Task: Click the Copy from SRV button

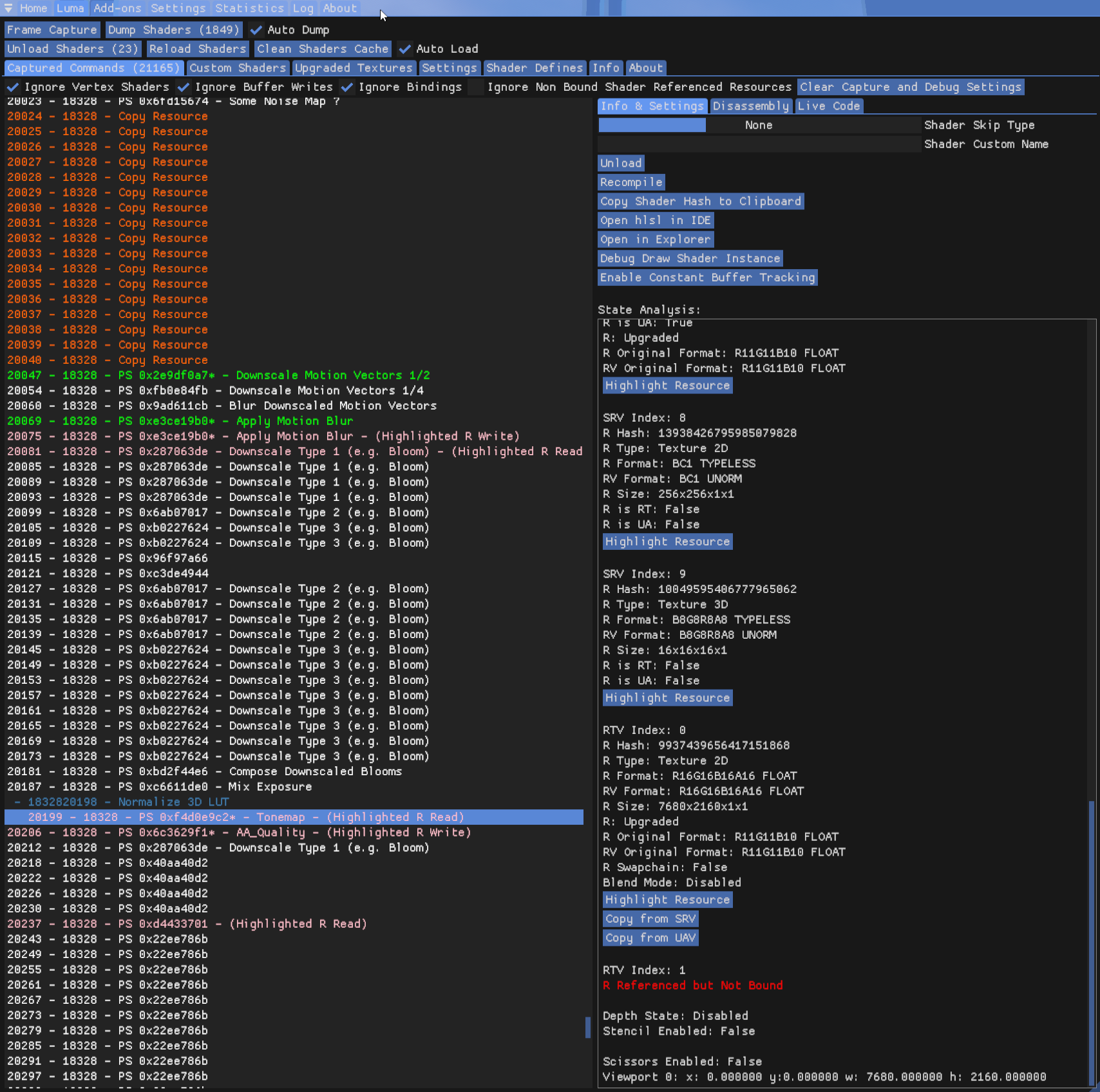Action: pyautogui.click(x=650, y=919)
